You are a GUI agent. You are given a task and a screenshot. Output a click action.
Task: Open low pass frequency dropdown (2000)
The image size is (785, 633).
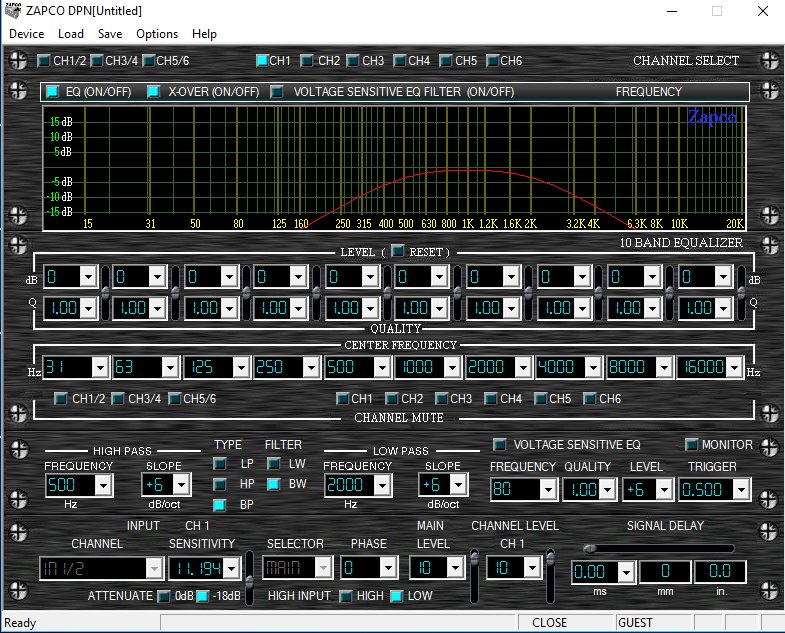382,485
